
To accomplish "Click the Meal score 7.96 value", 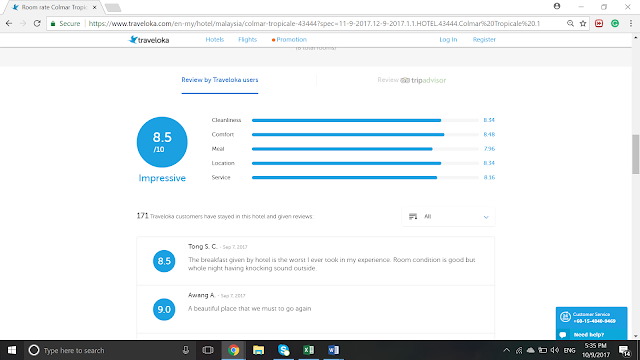I will (489, 149).
